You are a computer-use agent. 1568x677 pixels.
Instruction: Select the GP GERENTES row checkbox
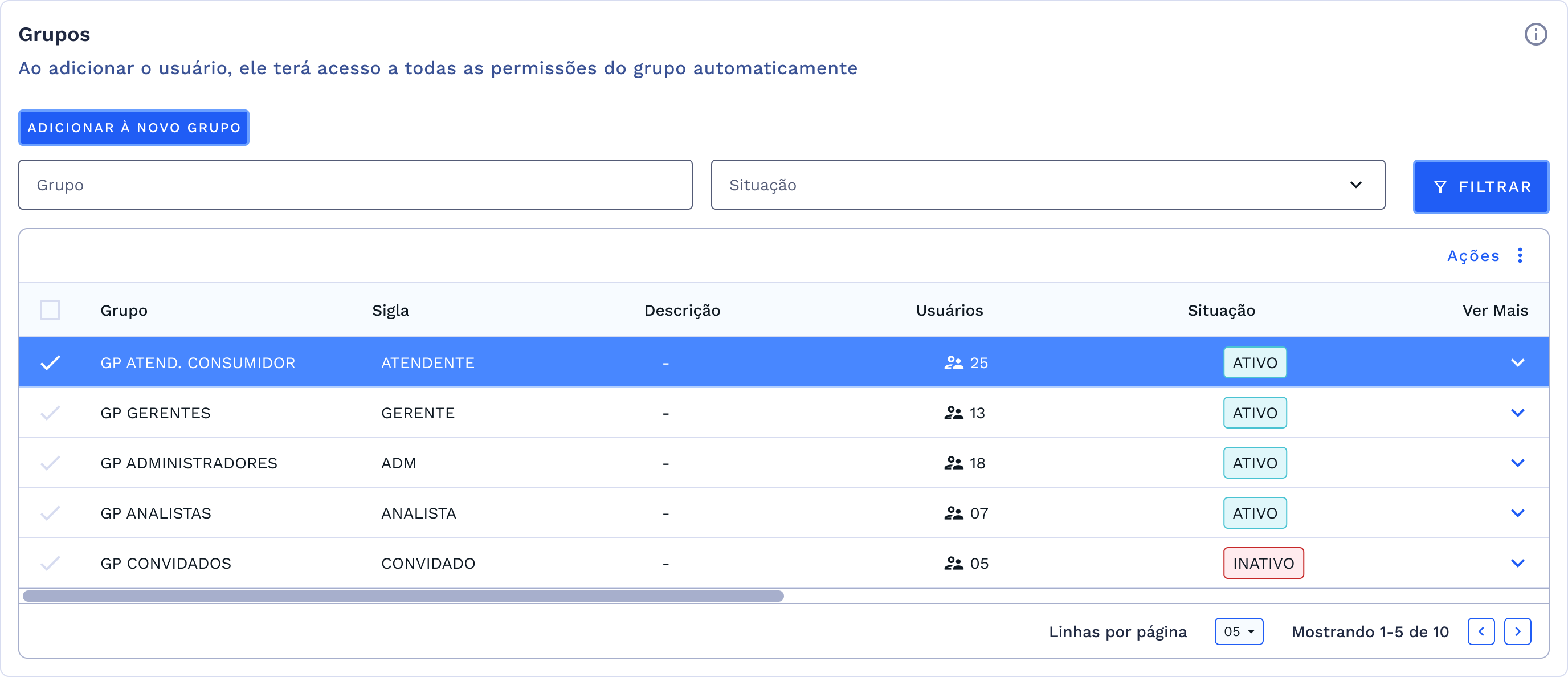click(x=51, y=413)
